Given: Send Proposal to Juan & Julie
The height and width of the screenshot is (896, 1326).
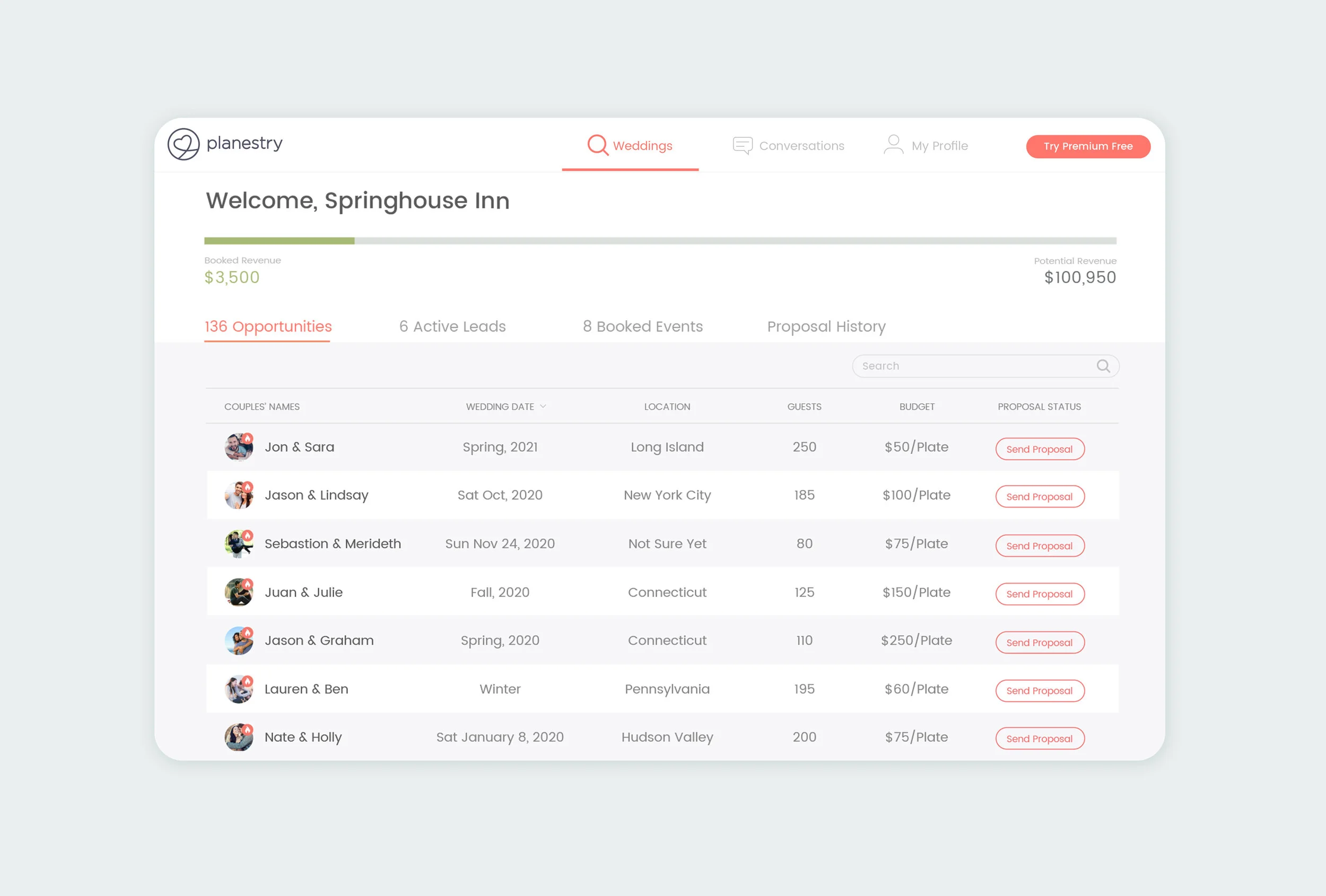Looking at the screenshot, I should 1040,594.
